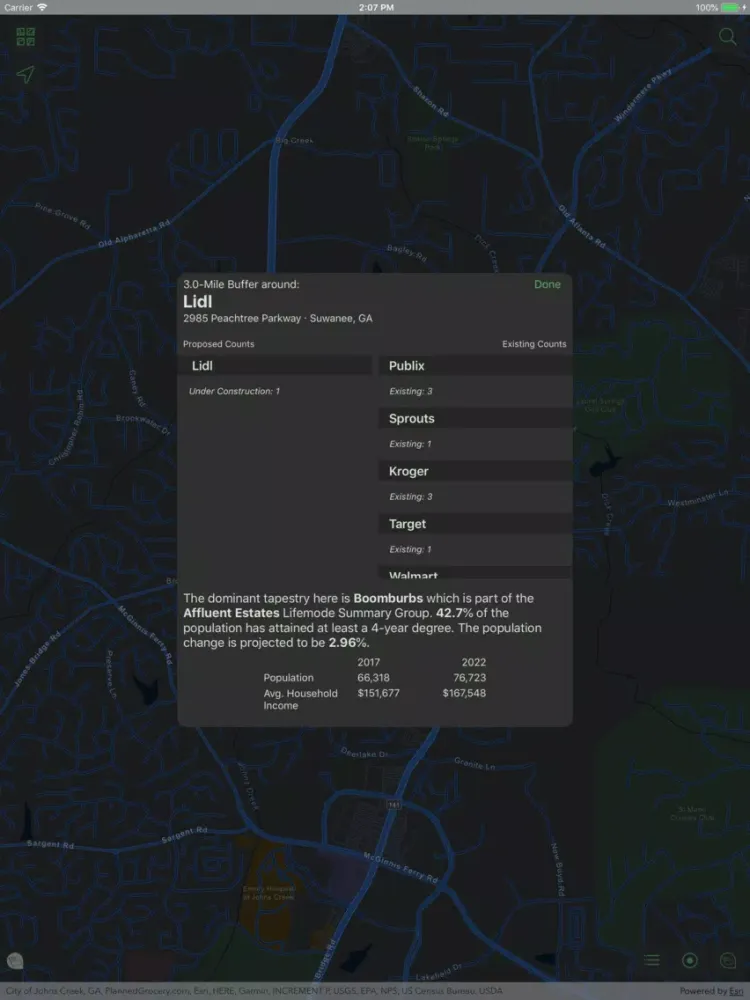Tap the Westminster Ln map label
The width and height of the screenshot is (750, 1000).
697,497
